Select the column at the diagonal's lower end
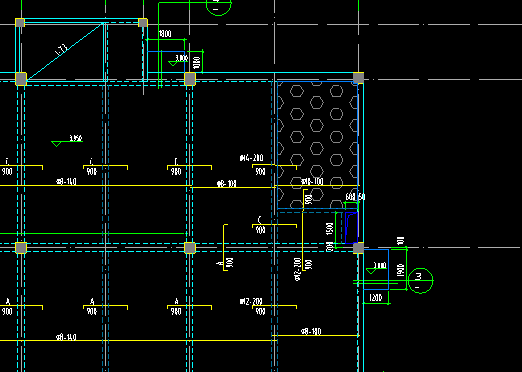The width and height of the screenshot is (522, 372). pos(21,79)
